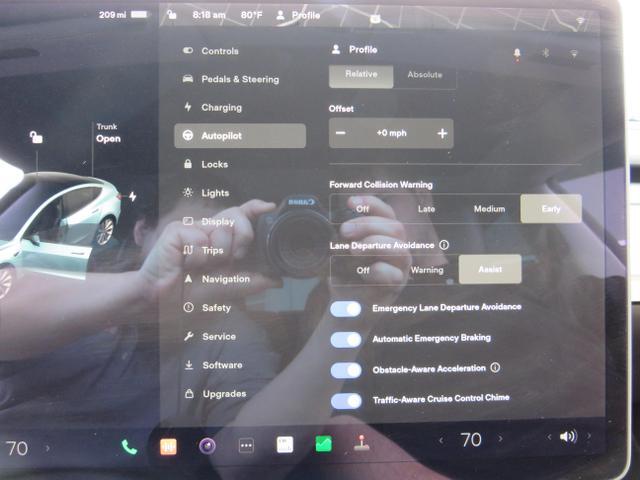The width and height of the screenshot is (640, 480).
Task: Set Forward Collision Warning to Late
Action: coord(427,209)
